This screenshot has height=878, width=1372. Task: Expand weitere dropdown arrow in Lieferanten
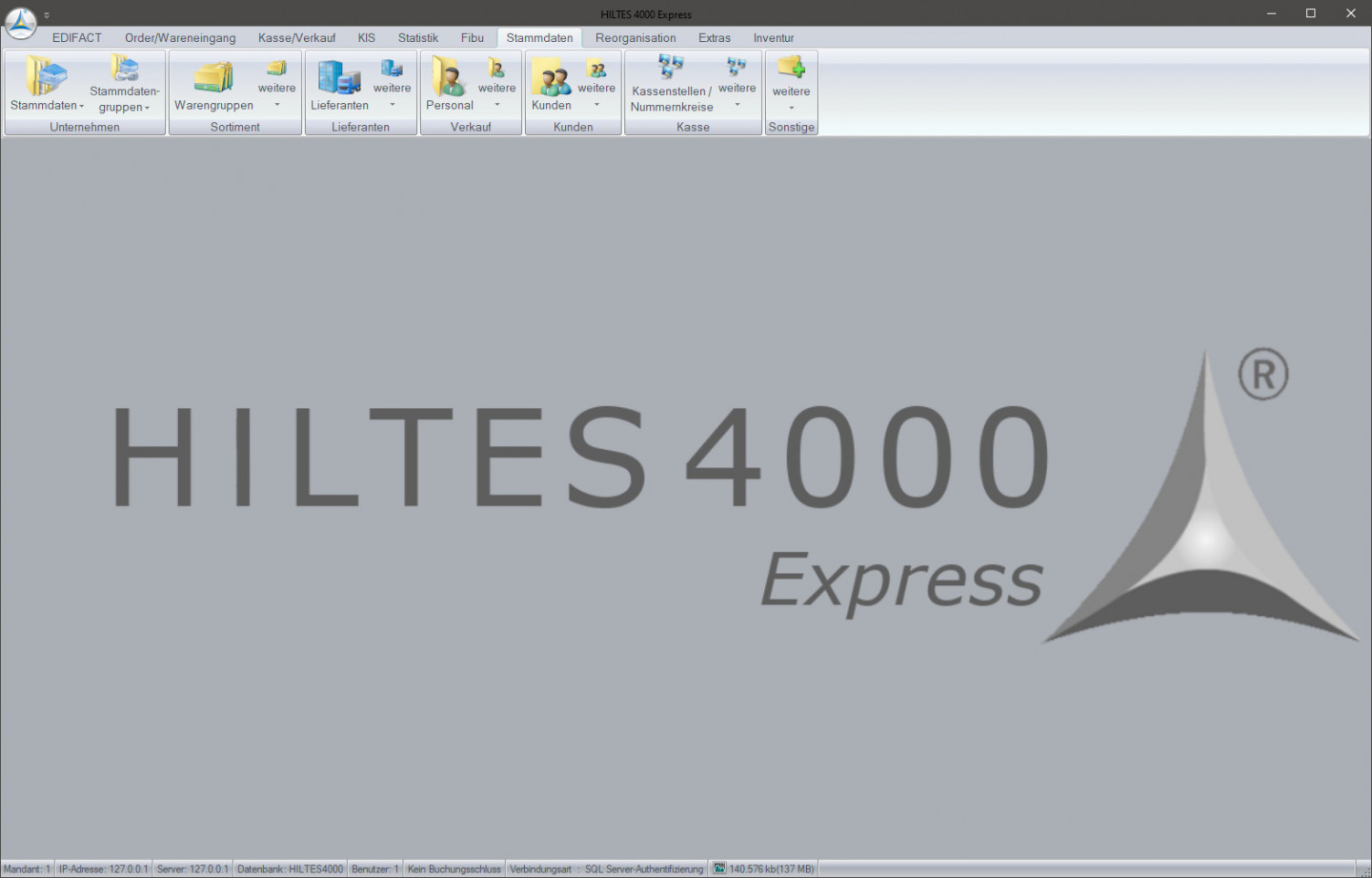(393, 105)
